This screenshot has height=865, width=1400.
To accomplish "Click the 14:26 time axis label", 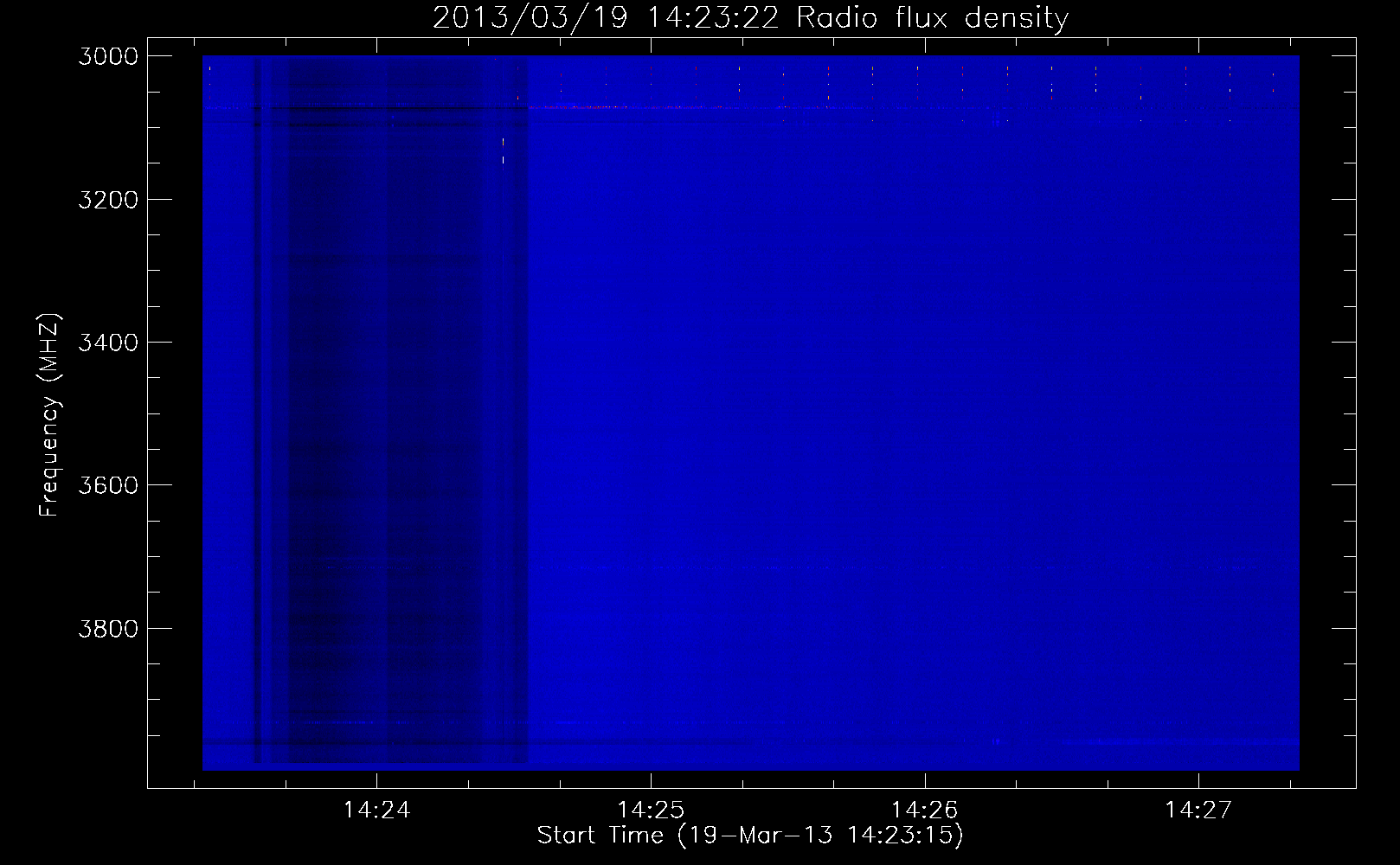I will tap(925, 810).
